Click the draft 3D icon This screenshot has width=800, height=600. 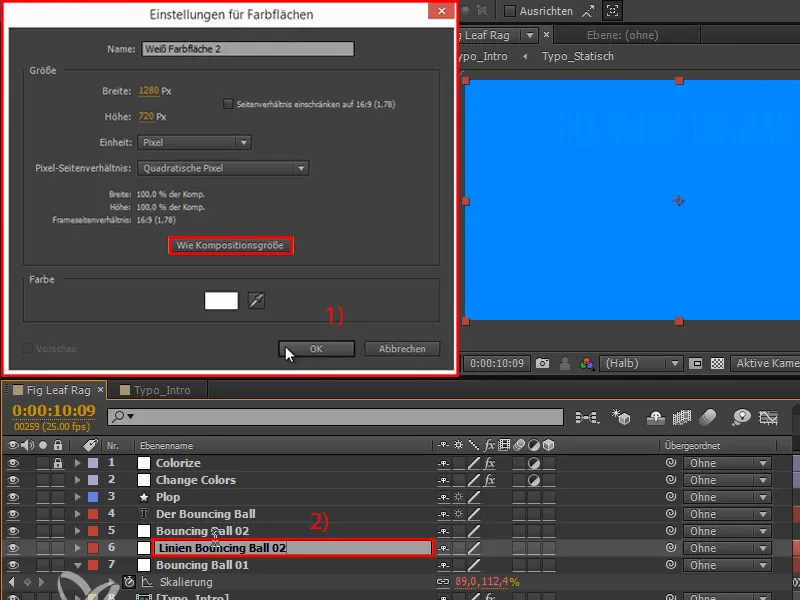pos(621,417)
